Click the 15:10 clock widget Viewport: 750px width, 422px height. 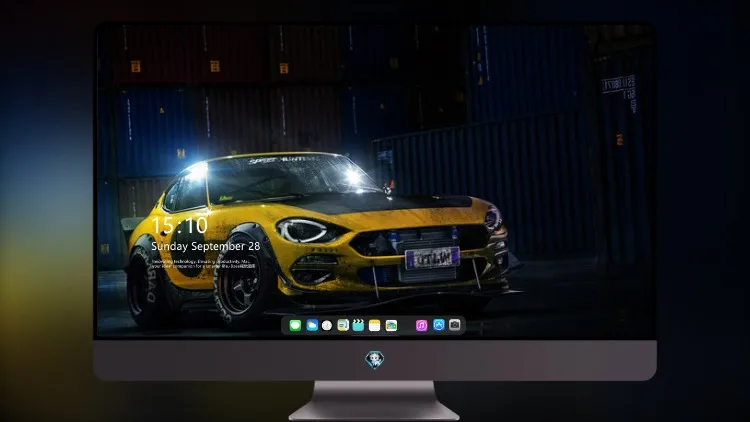pyautogui.click(x=180, y=225)
